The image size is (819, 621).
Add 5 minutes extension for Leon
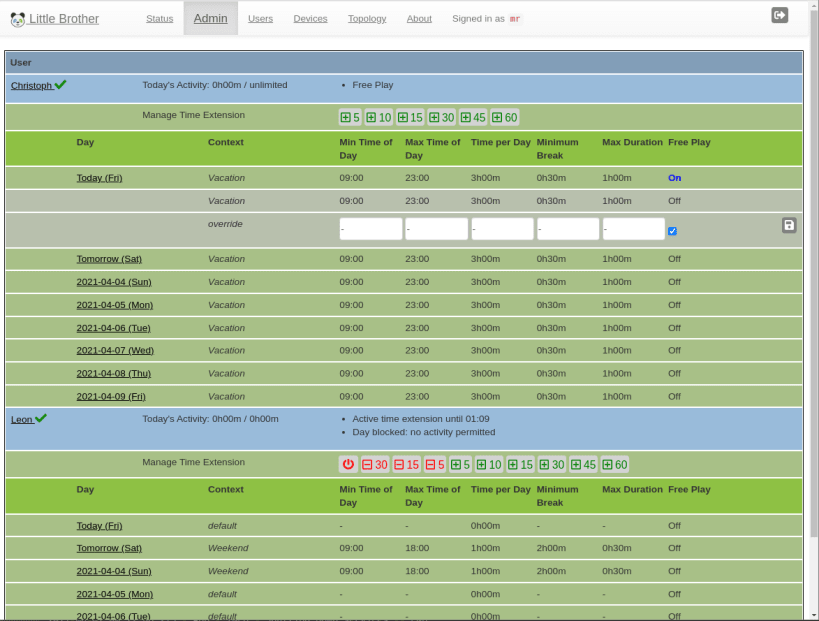[x=460, y=464]
